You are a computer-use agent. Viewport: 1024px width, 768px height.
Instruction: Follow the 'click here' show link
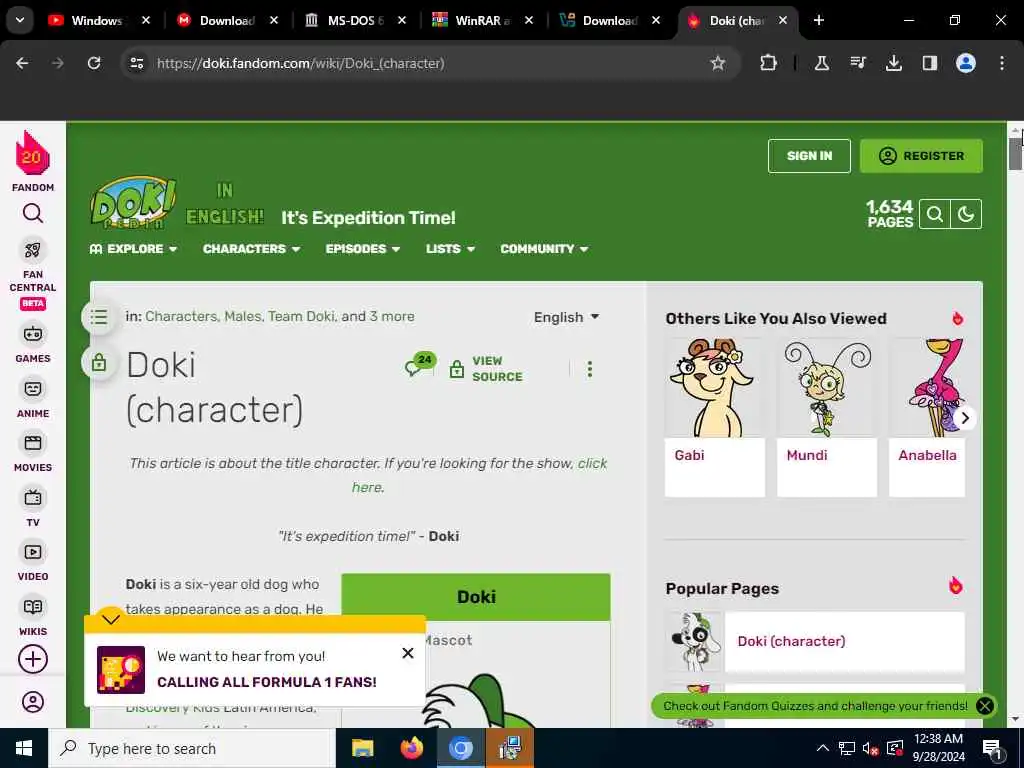point(479,475)
